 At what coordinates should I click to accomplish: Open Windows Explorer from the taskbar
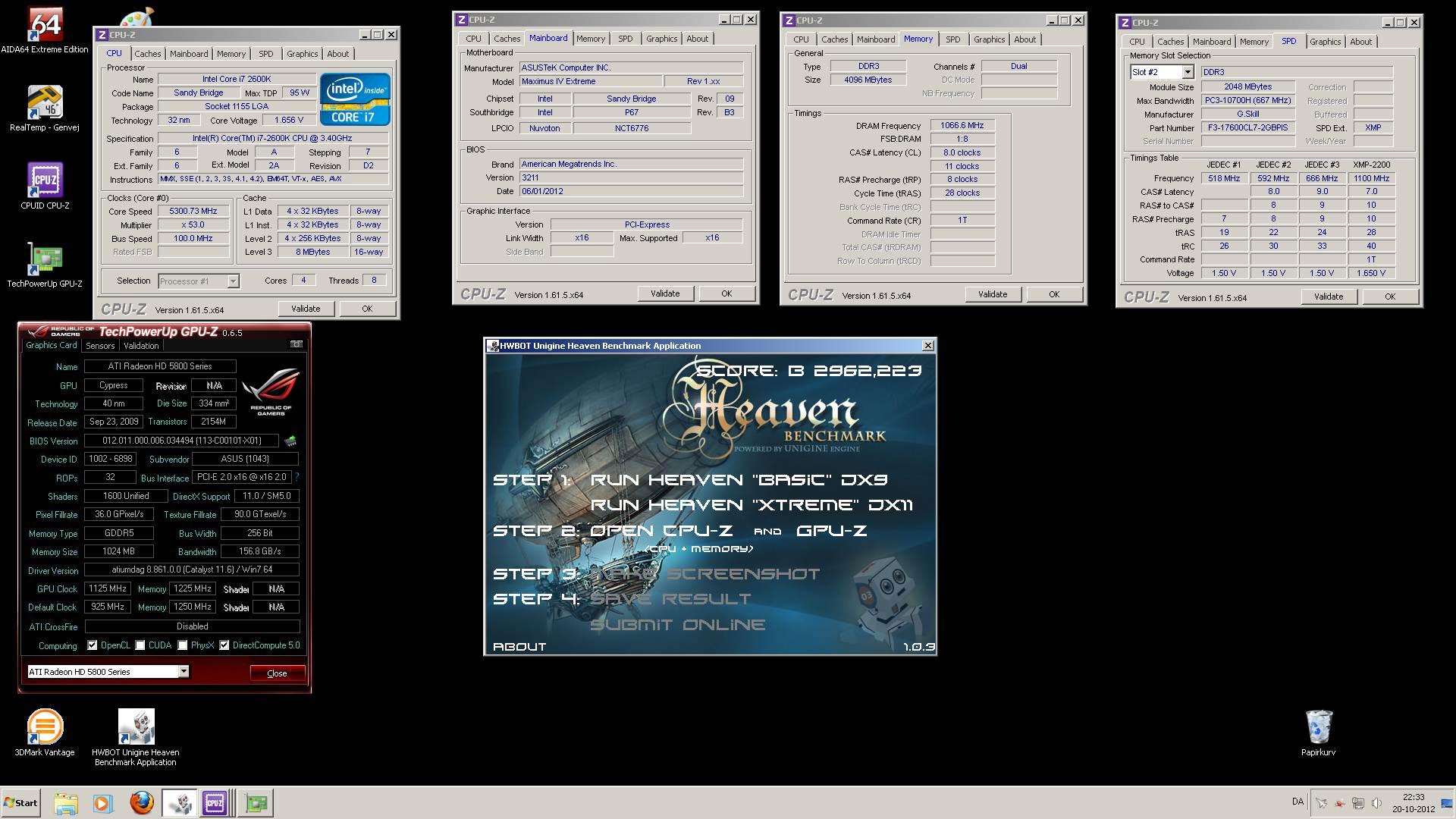click(66, 803)
